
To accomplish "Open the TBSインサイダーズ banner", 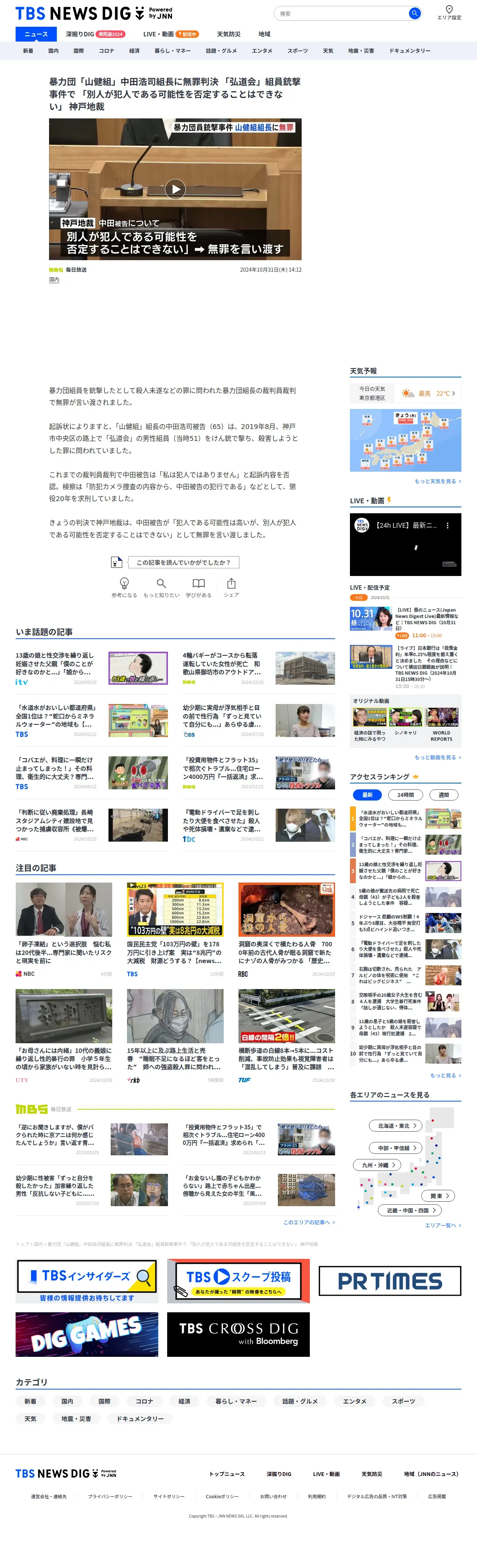I will (x=87, y=1281).
